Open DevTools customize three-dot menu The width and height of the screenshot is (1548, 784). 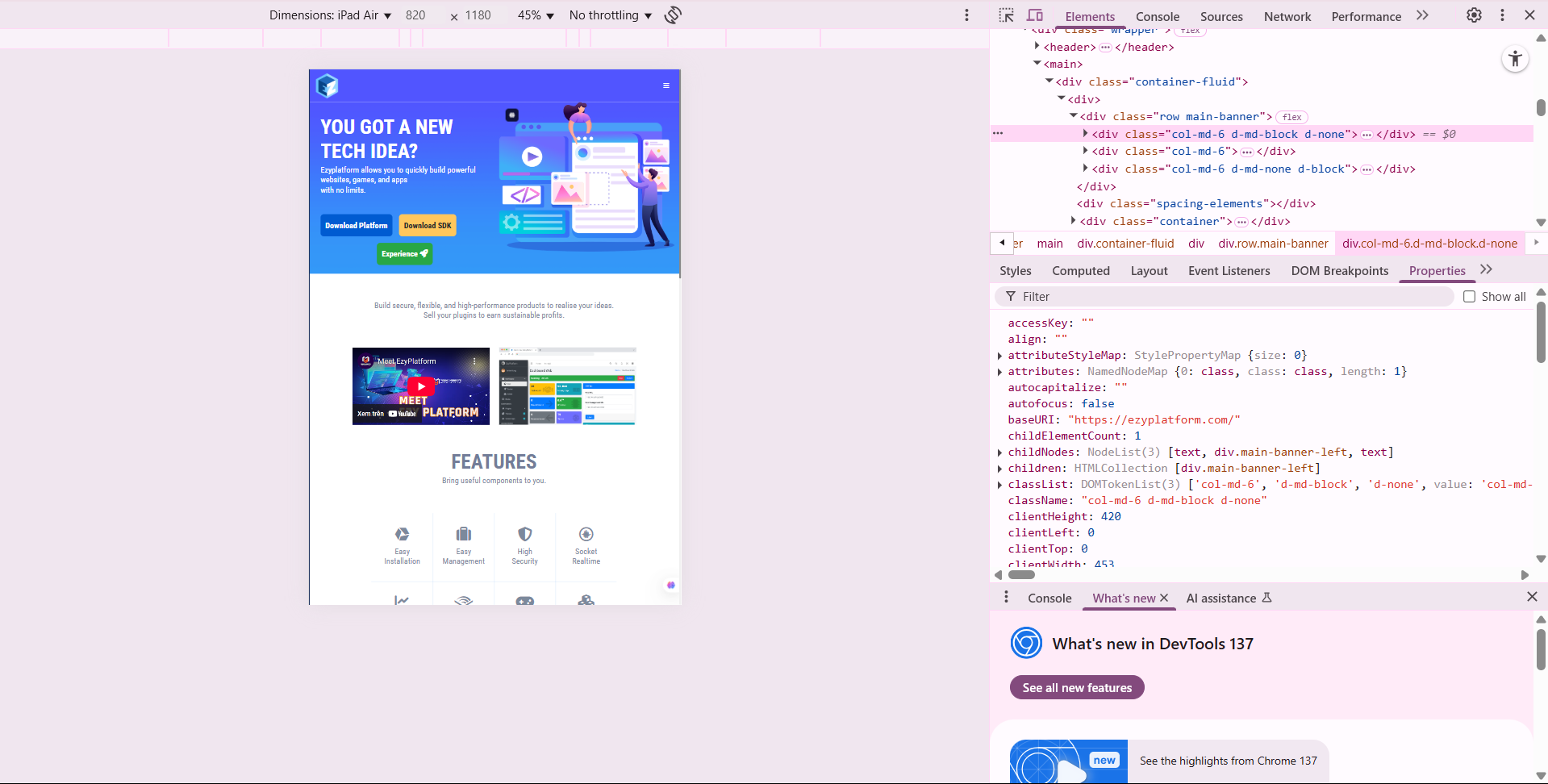[x=1502, y=15]
